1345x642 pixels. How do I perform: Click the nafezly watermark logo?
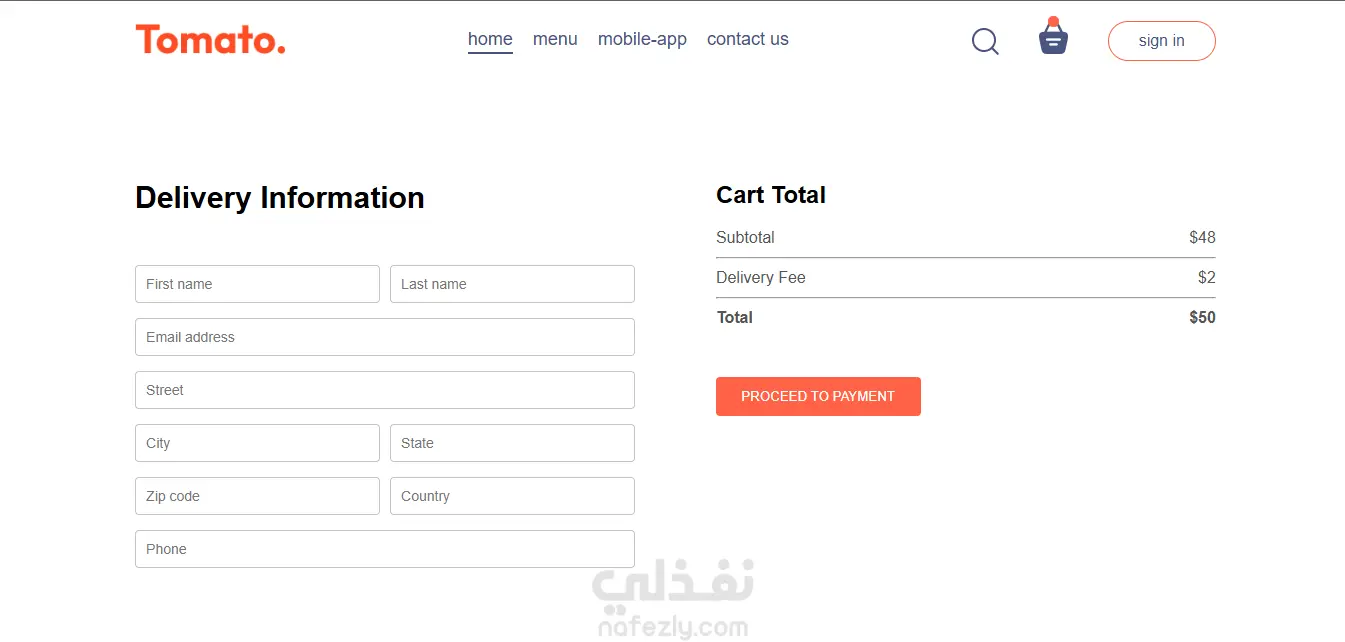[x=673, y=599]
